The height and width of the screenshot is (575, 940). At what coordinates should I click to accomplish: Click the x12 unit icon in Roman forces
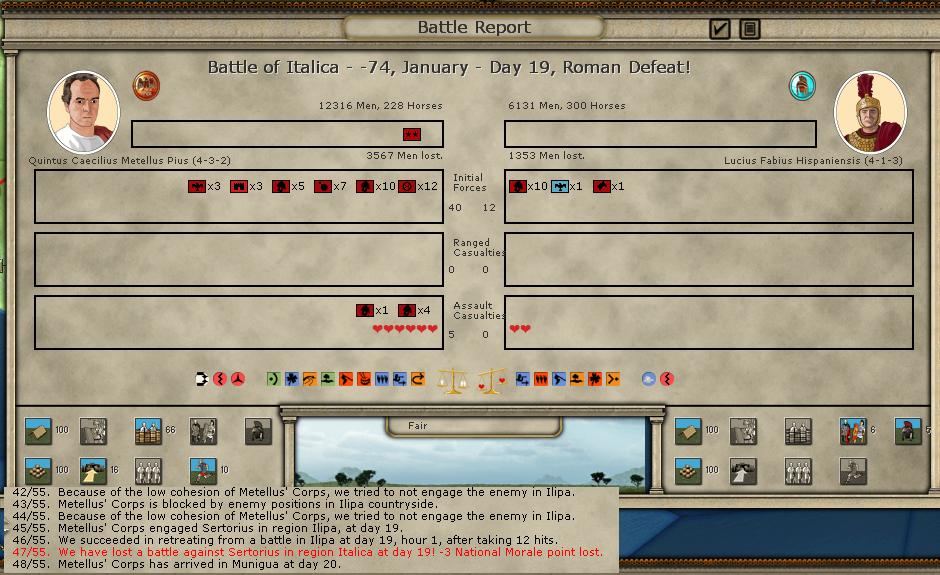point(407,186)
